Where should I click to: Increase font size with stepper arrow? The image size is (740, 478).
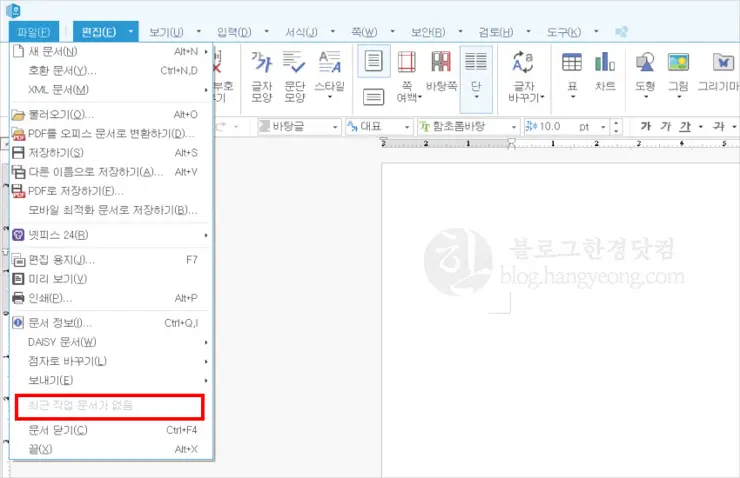(x=616, y=123)
